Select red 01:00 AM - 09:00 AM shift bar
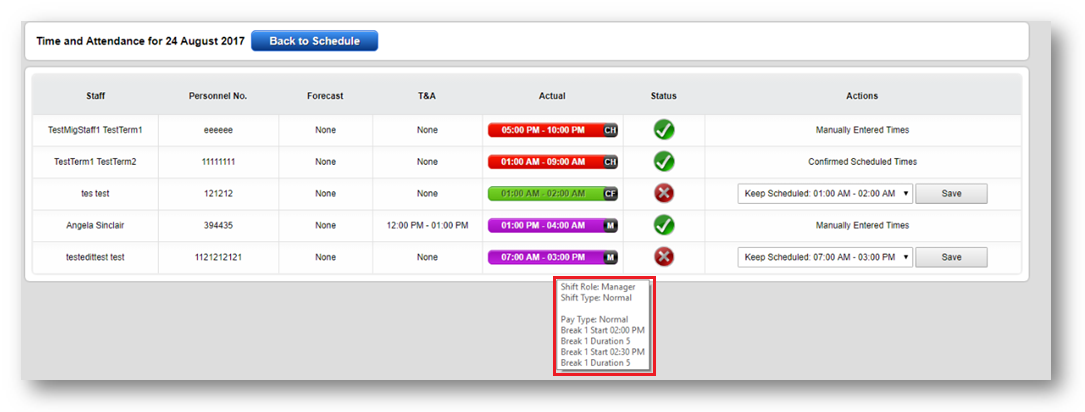 coord(545,162)
